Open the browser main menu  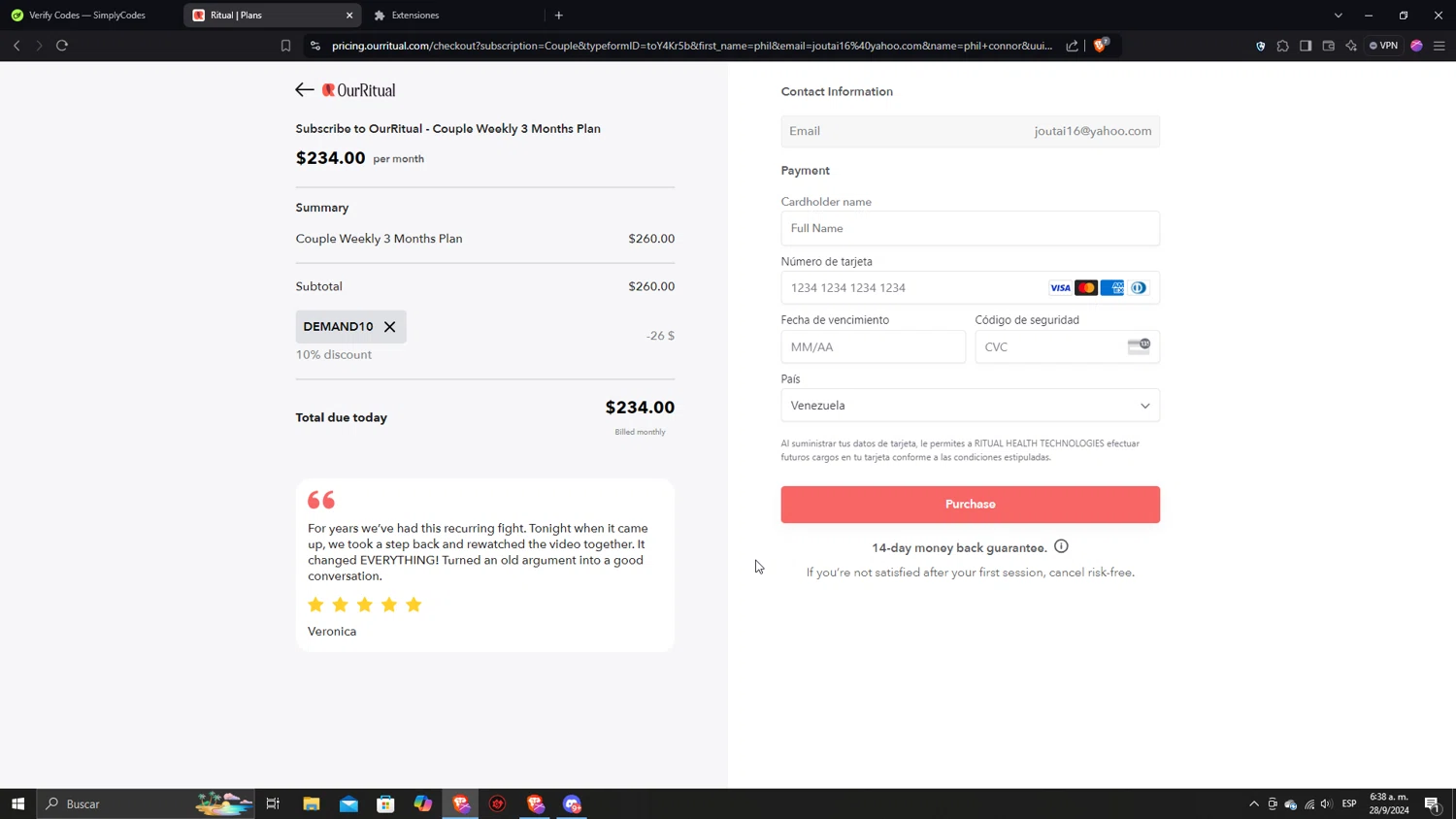(x=1439, y=46)
